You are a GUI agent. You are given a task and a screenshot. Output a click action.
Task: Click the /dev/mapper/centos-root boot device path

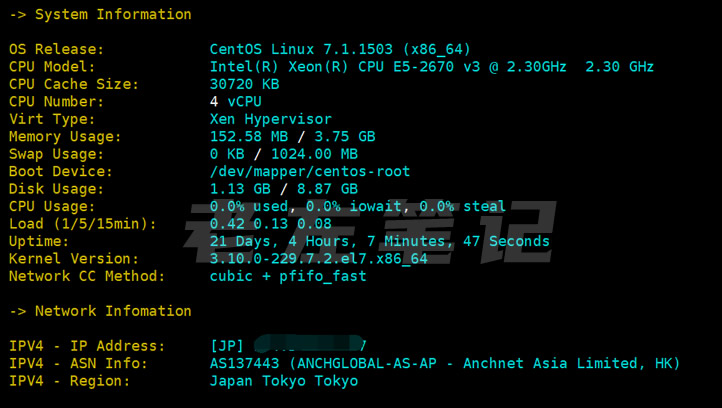tap(309, 171)
